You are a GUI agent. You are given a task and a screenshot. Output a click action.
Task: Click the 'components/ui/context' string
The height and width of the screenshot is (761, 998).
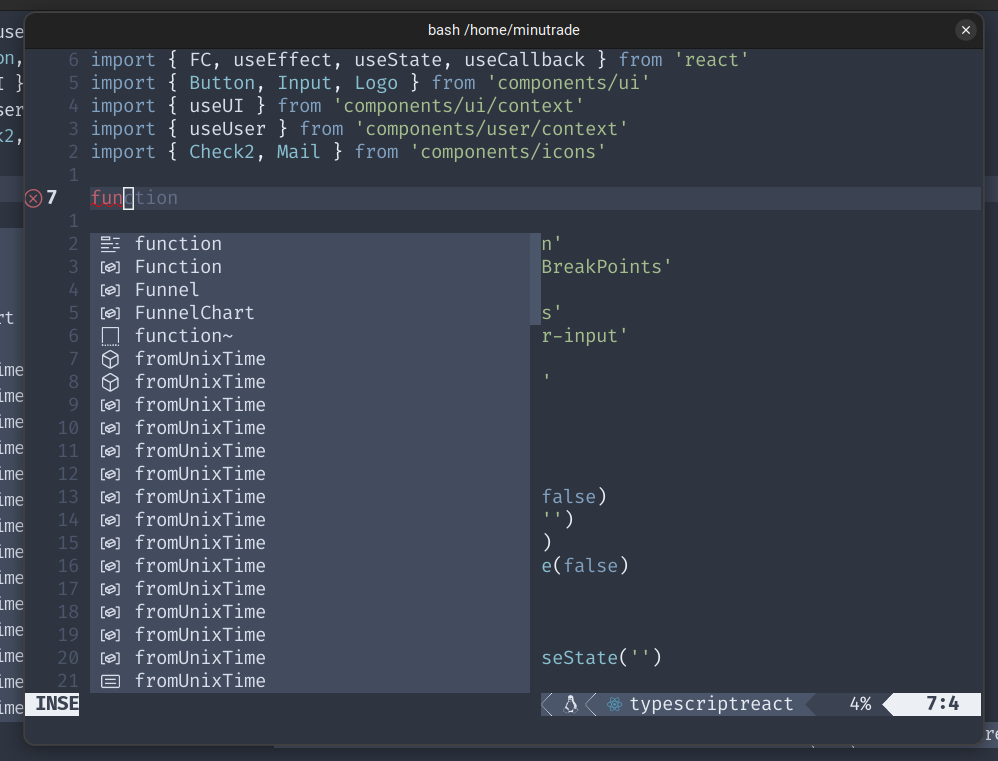coord(458,106)
